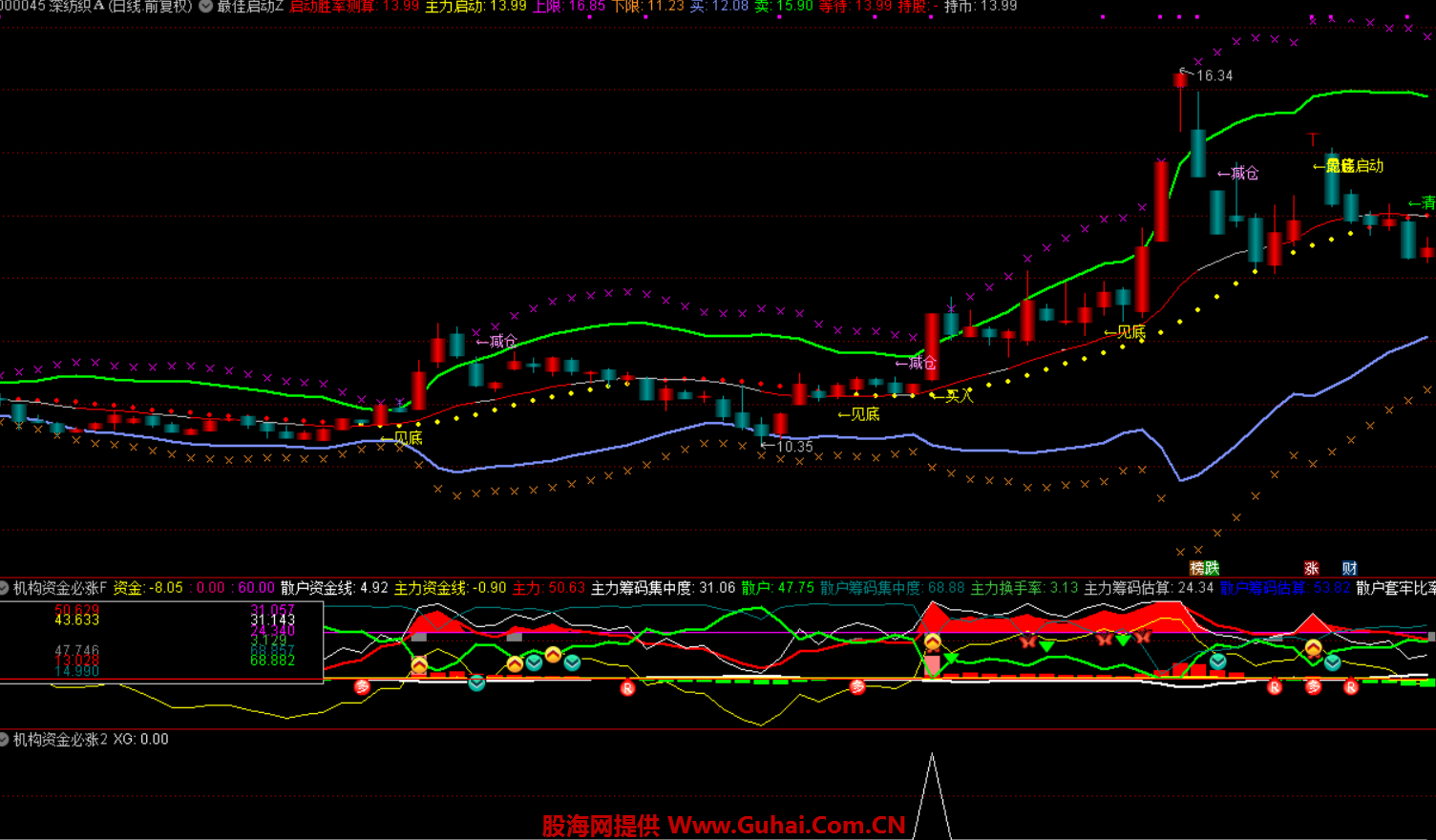Select the leftmost orange butterfly icon
This screenshot has width=1436, height=840.
1027,641
